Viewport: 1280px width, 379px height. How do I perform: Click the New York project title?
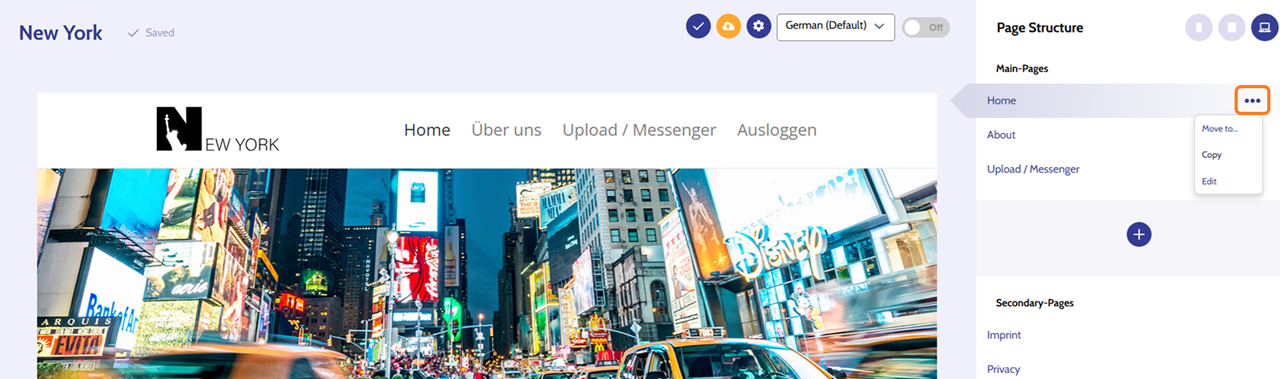pos(60,33)
